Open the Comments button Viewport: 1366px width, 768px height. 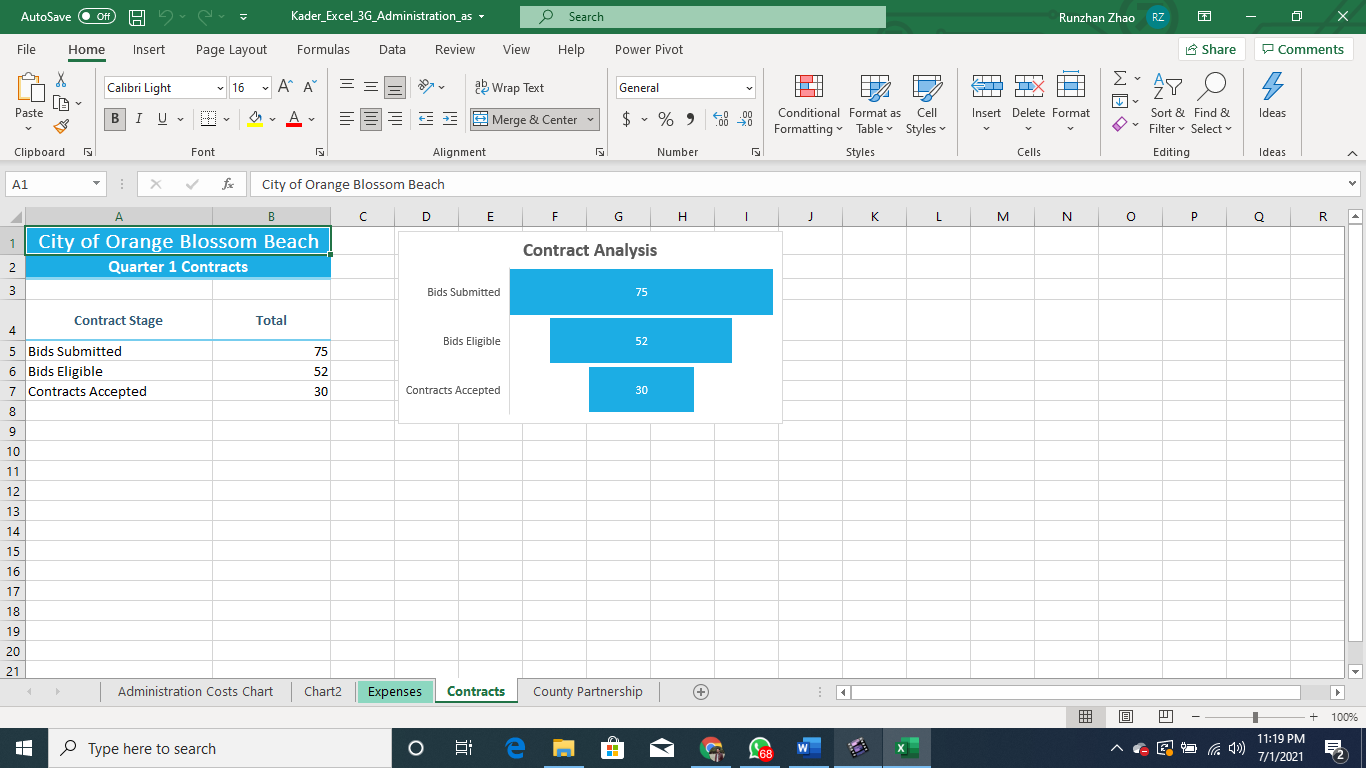click(x=1303, y=49)
